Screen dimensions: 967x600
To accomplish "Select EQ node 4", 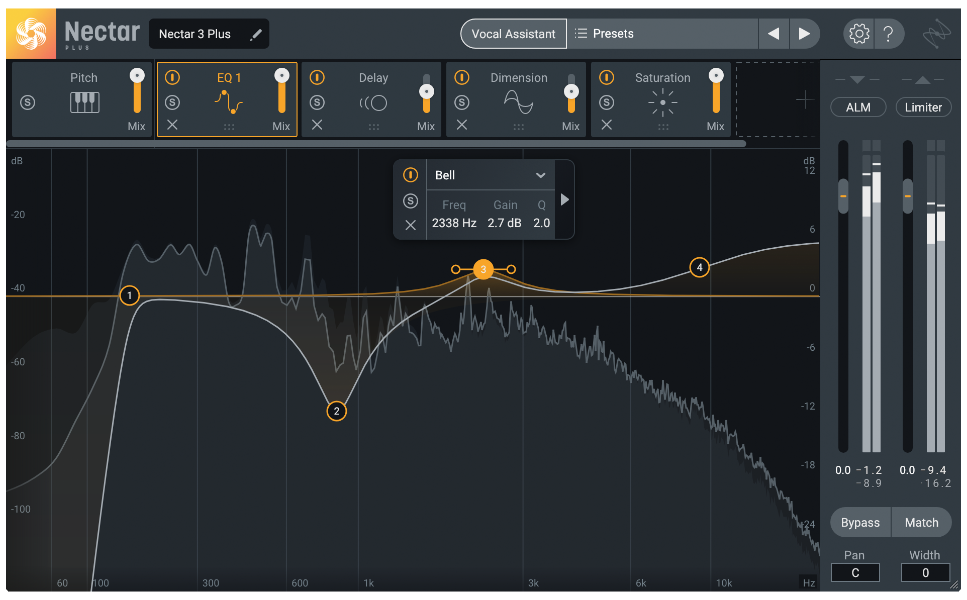I will coord(699,268).
